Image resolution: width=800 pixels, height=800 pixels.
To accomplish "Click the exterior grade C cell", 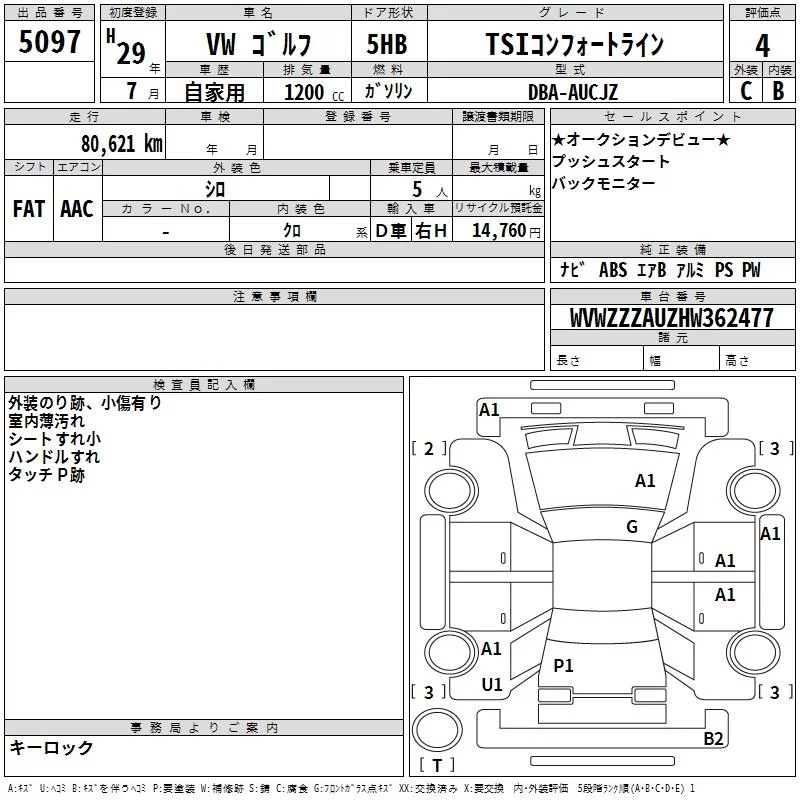I will 745,91.
